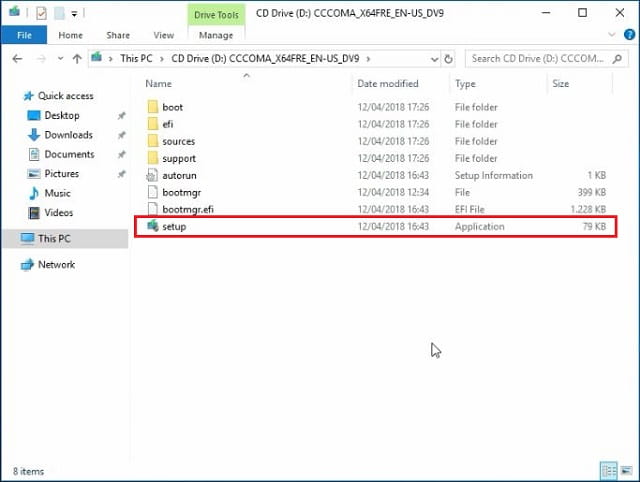Open Help with the blue question icon
The height and width of the screenshot is (482, 640).
(x=629, y=35)
